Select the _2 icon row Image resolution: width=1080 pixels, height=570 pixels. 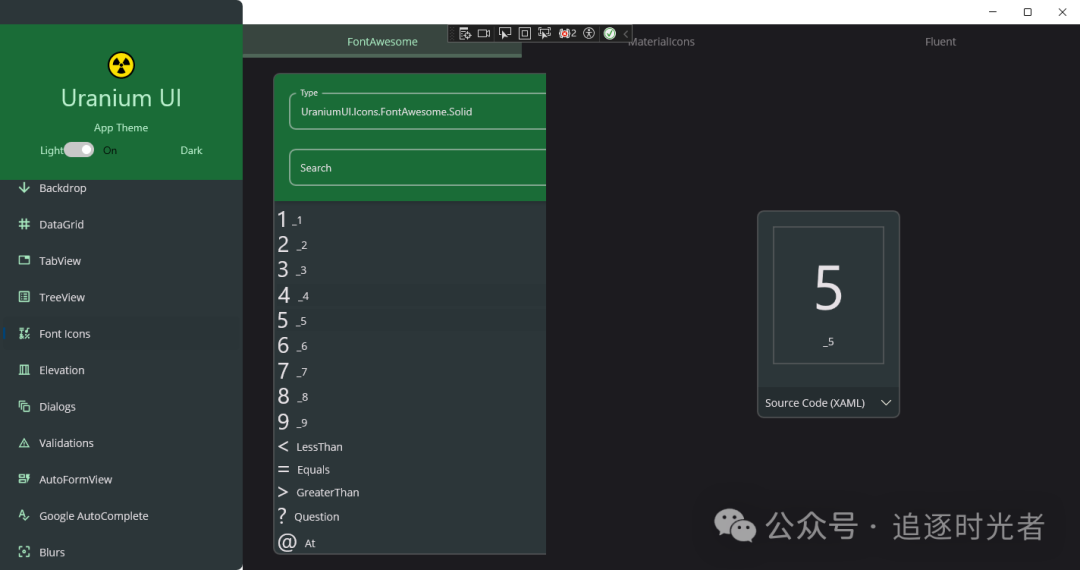411,245
